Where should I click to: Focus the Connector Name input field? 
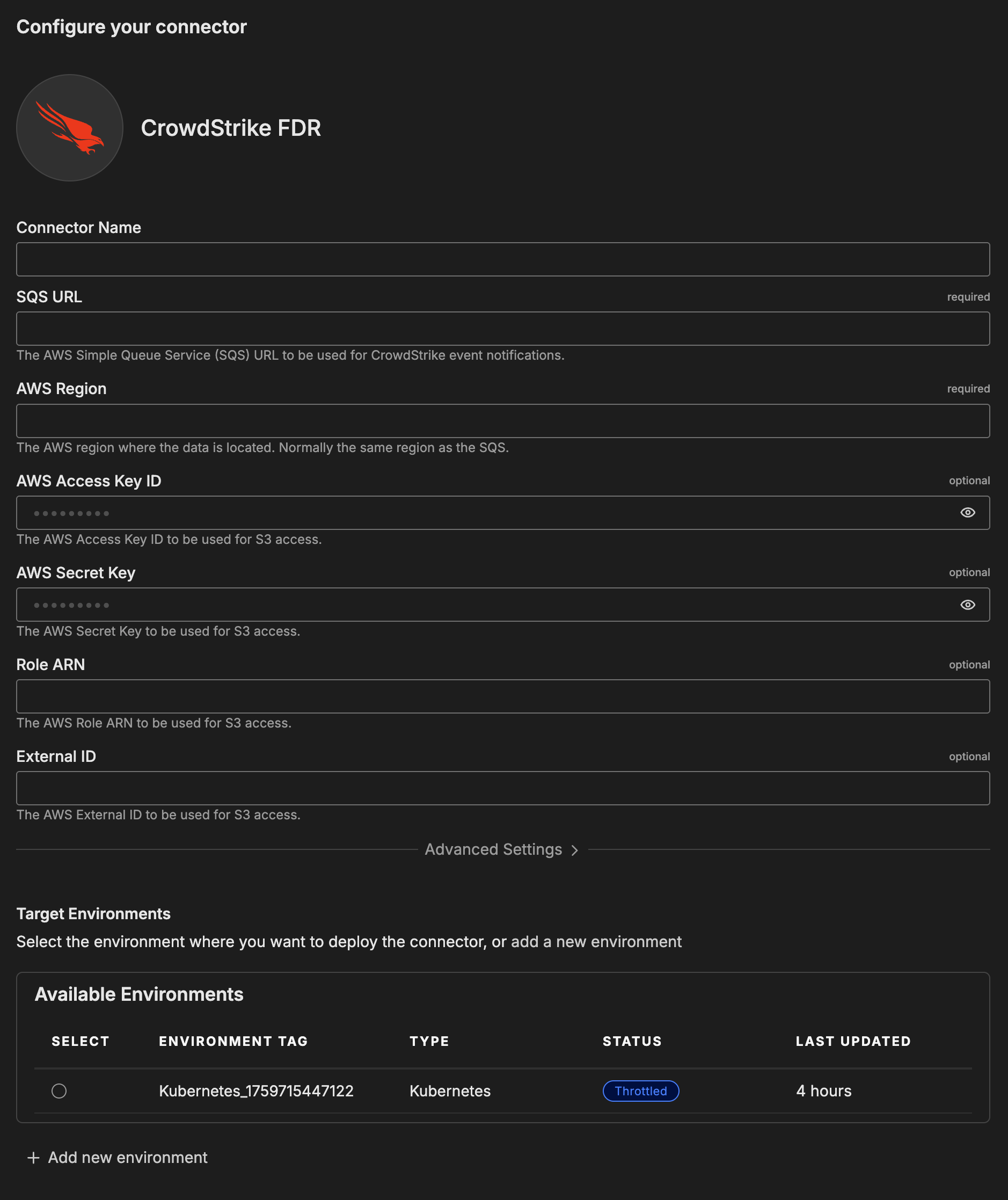[503, 259]
